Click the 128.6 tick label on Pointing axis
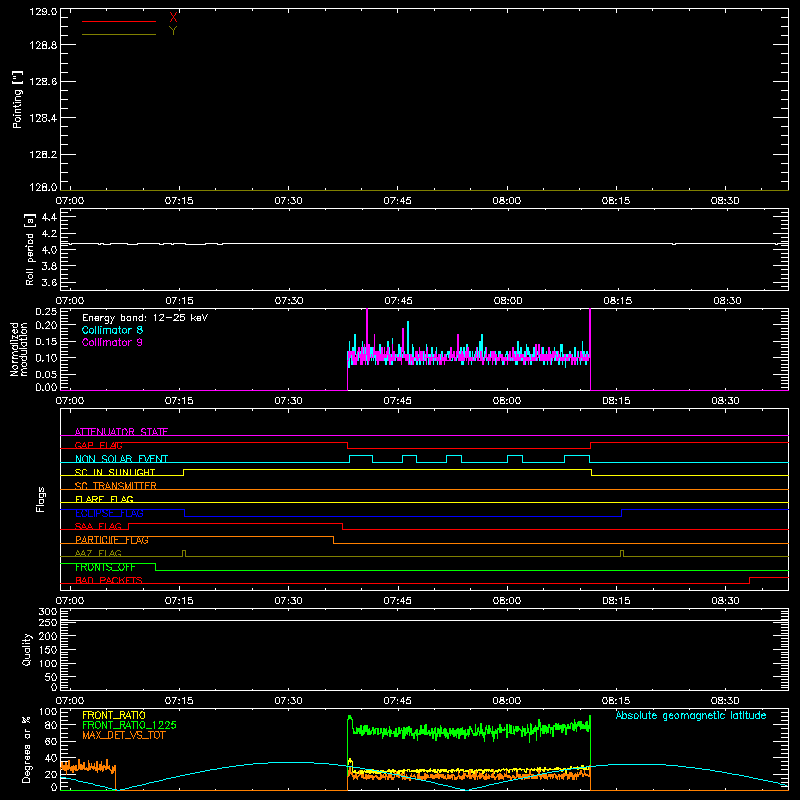Image resolution: width=800 pixels, height=800 pixels. coord(43,82)
